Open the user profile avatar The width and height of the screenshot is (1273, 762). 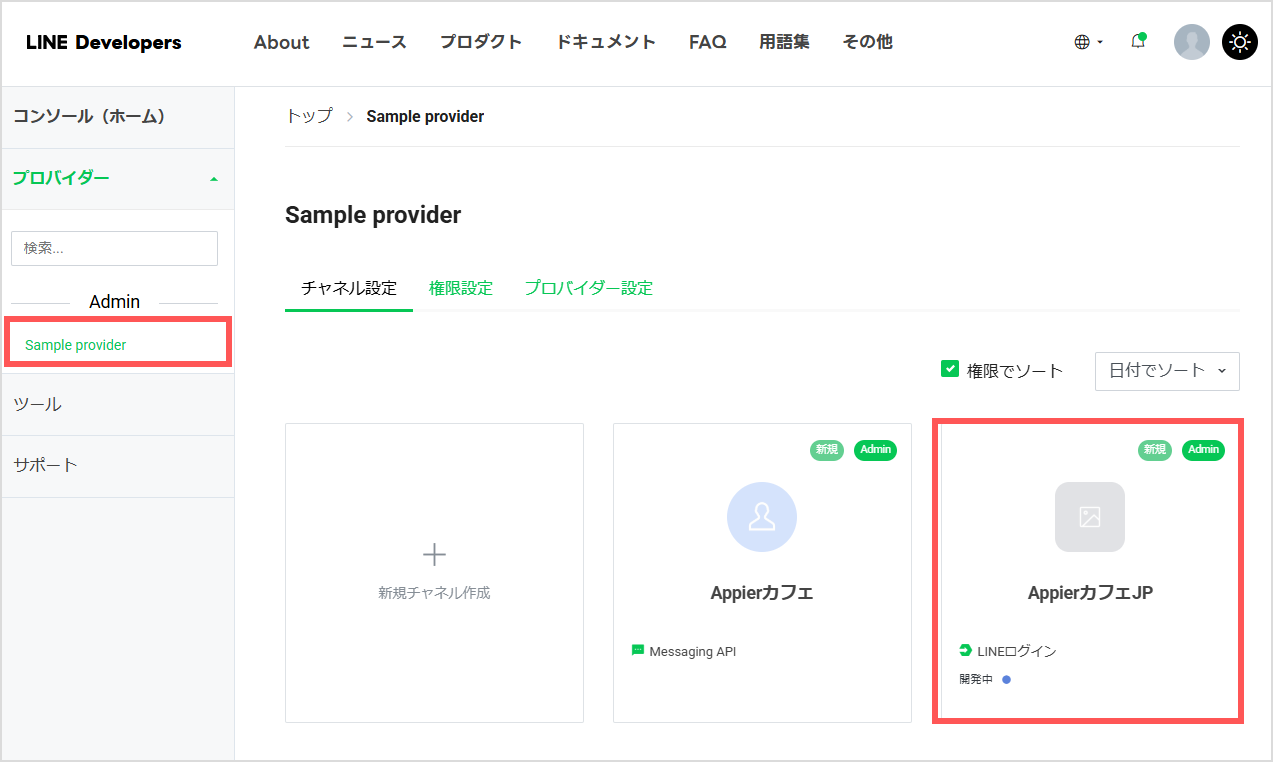(1191, 42)
